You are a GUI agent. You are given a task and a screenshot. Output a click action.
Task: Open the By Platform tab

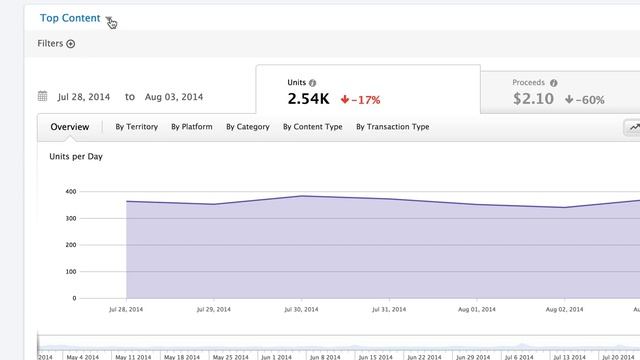coord(192,127)
